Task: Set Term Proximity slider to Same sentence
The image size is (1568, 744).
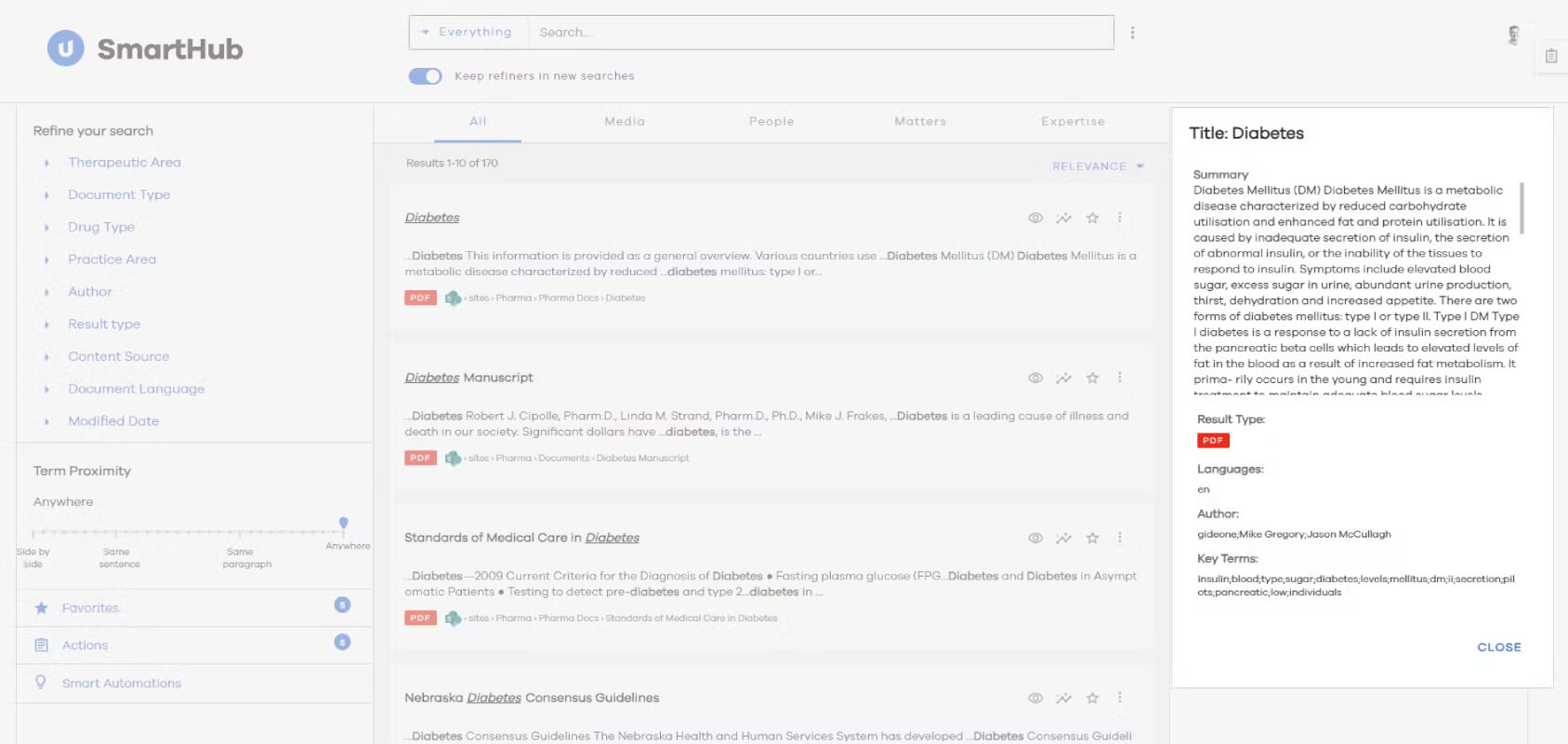Action: coord(116,533)
